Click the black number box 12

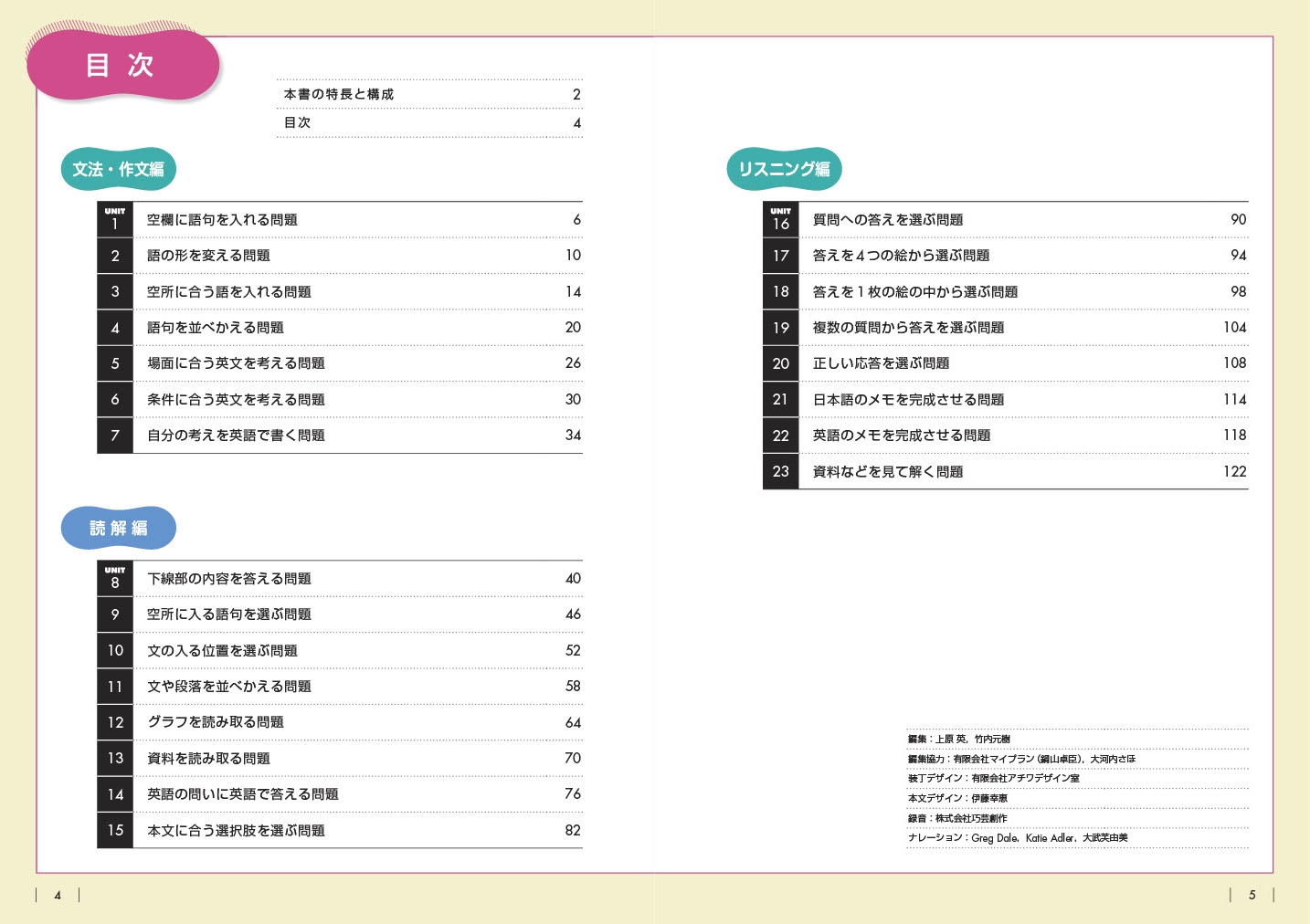point(115,722)
